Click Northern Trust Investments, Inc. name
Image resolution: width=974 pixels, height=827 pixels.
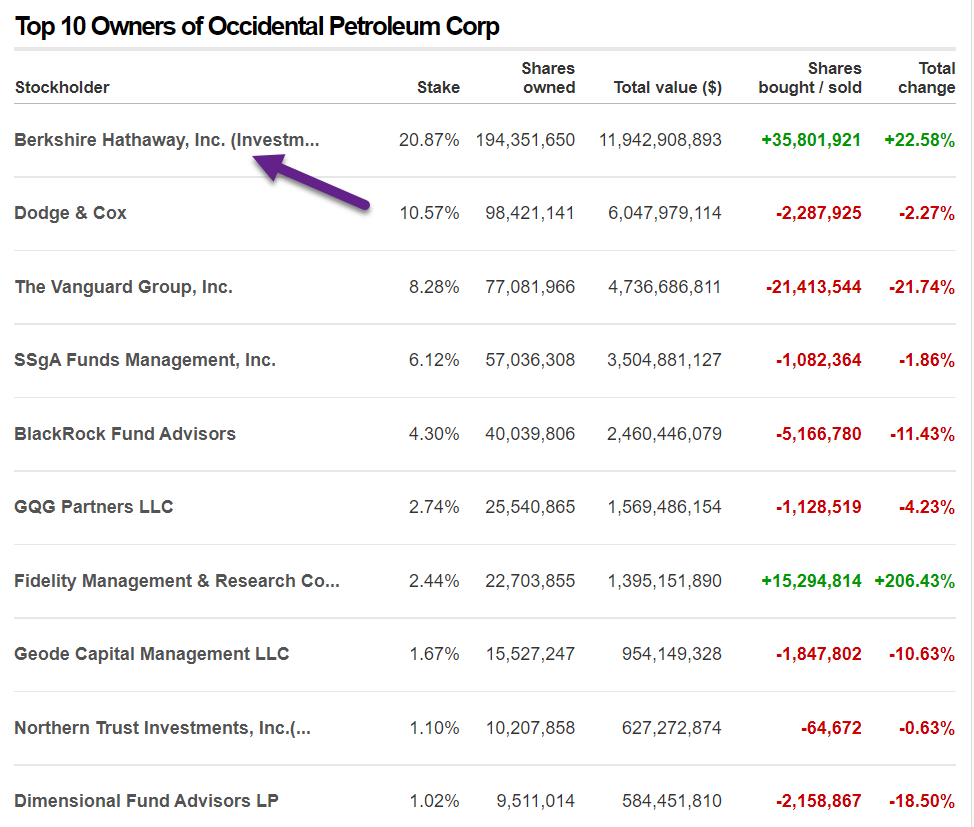(163, 728)
